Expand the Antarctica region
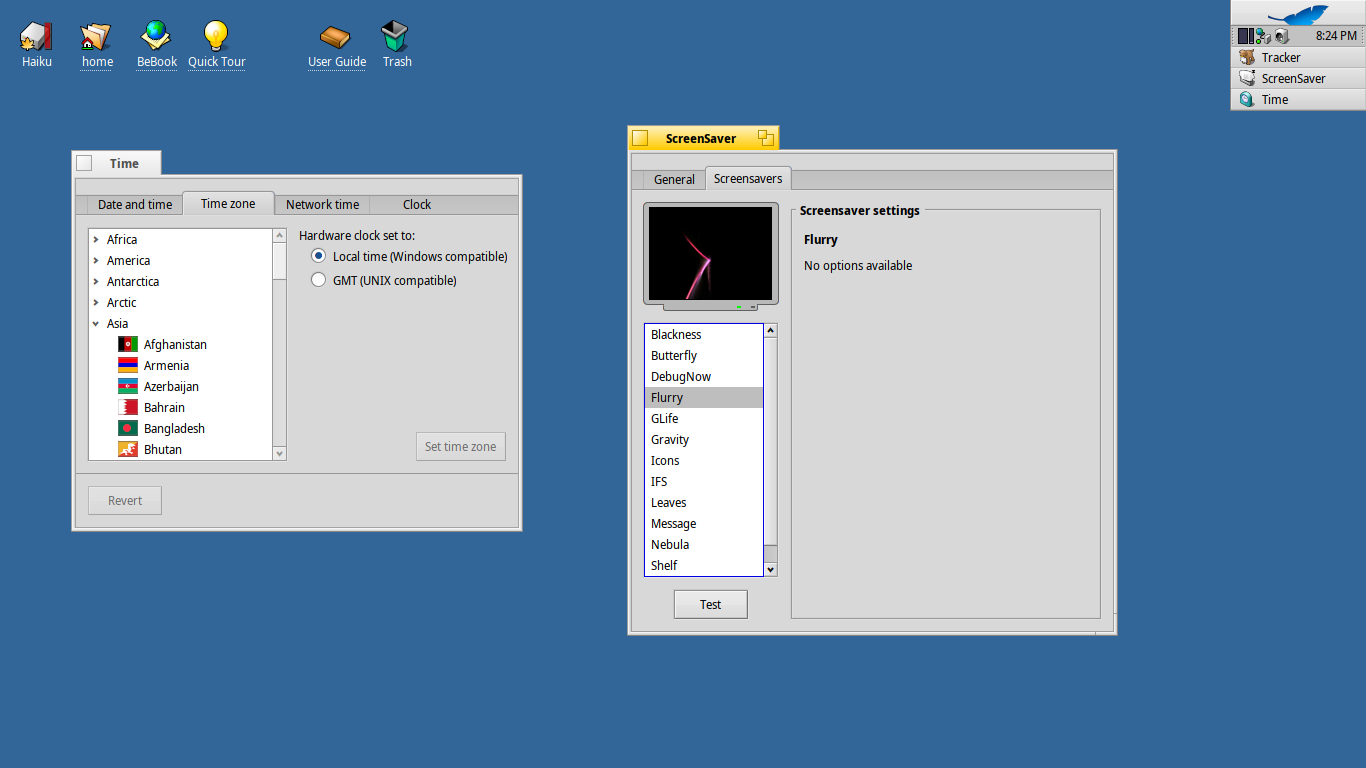 coord(96,281)
